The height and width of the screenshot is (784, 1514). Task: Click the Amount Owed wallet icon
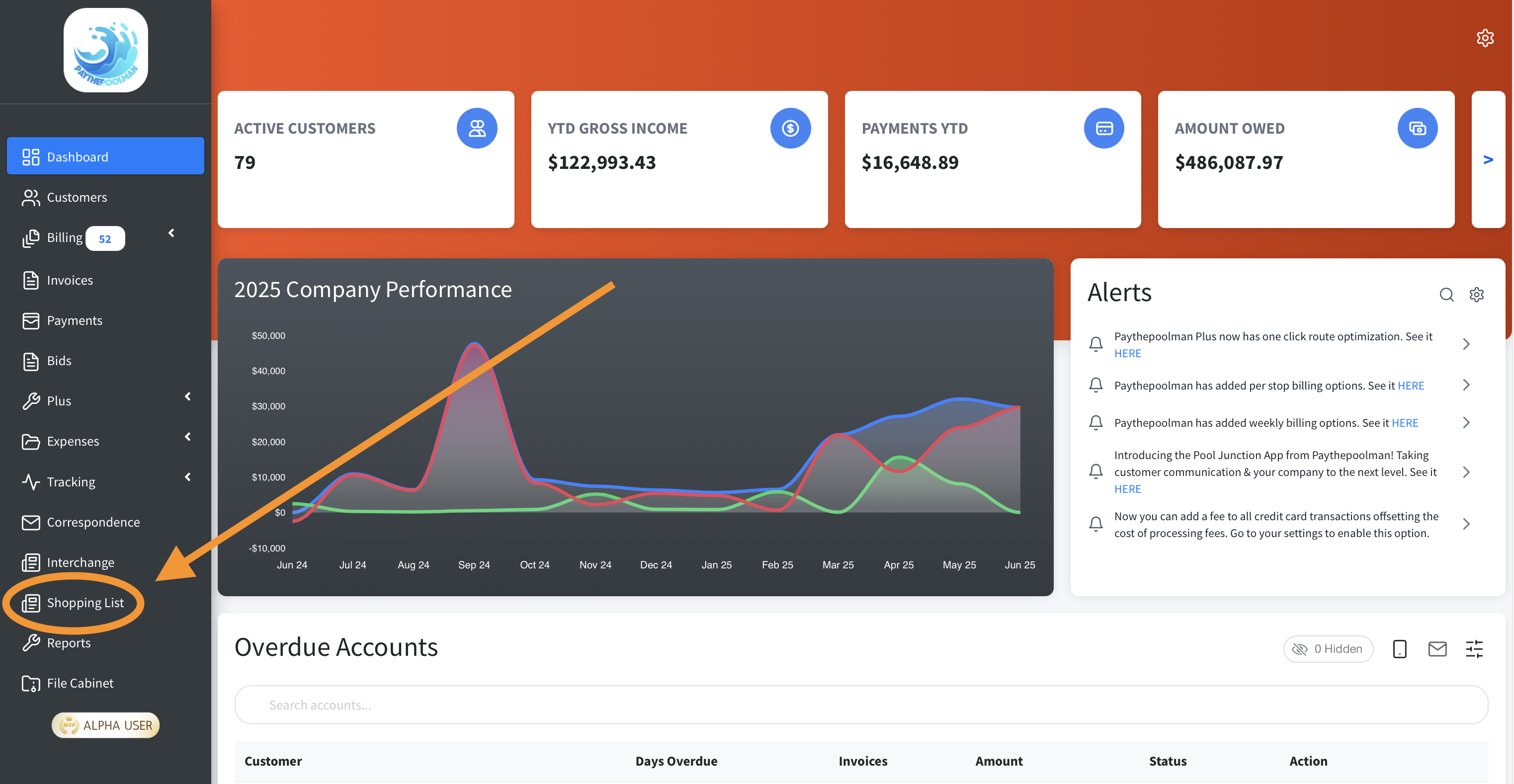(x=1417, y=128)
